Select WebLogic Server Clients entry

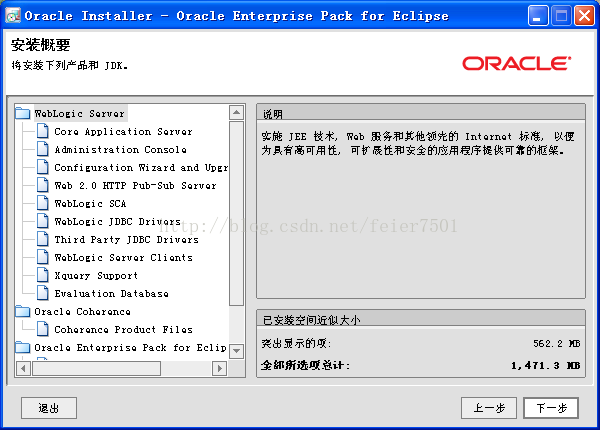[124, 257]
